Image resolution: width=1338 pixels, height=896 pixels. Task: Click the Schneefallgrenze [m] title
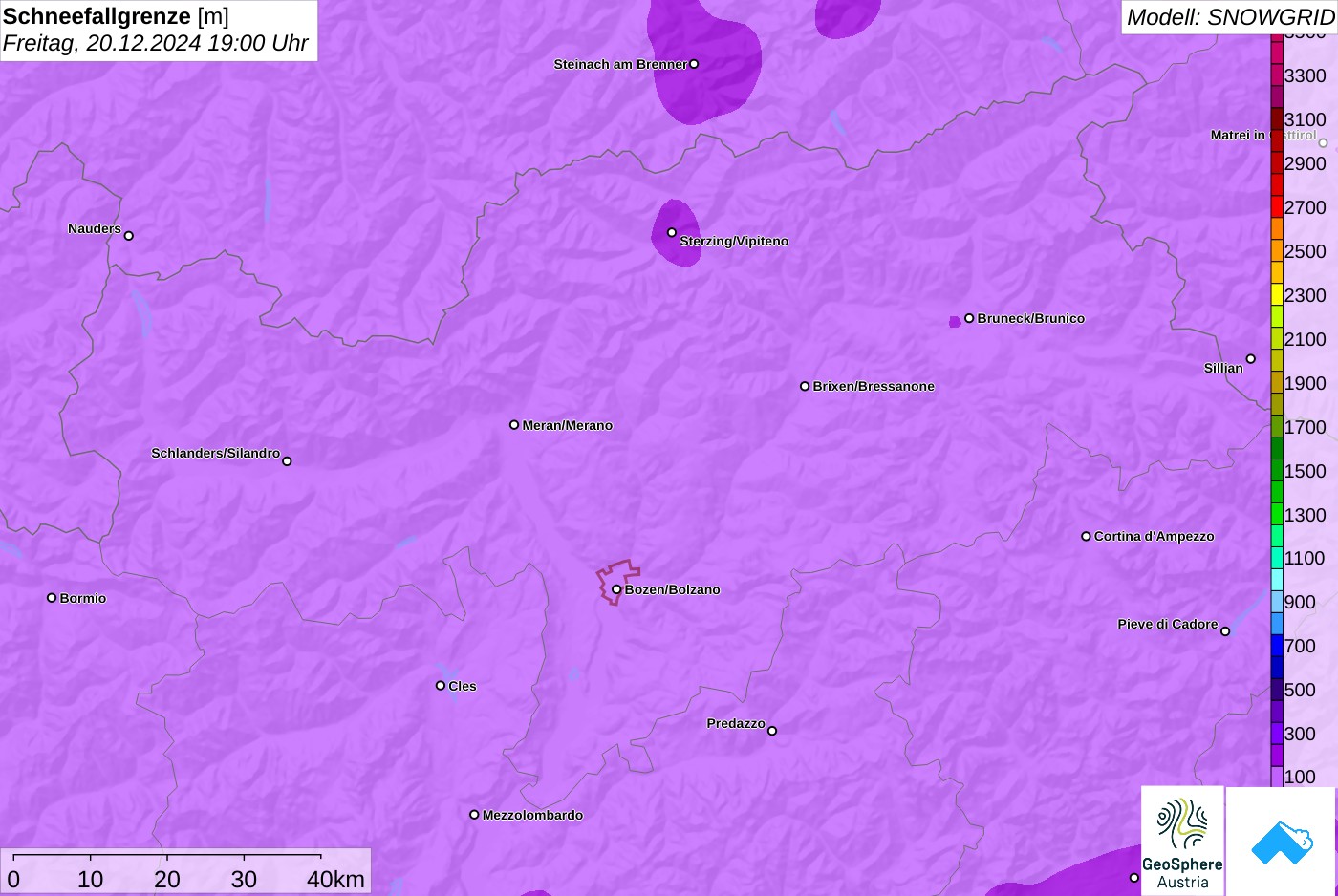click(x=116, y=16)
